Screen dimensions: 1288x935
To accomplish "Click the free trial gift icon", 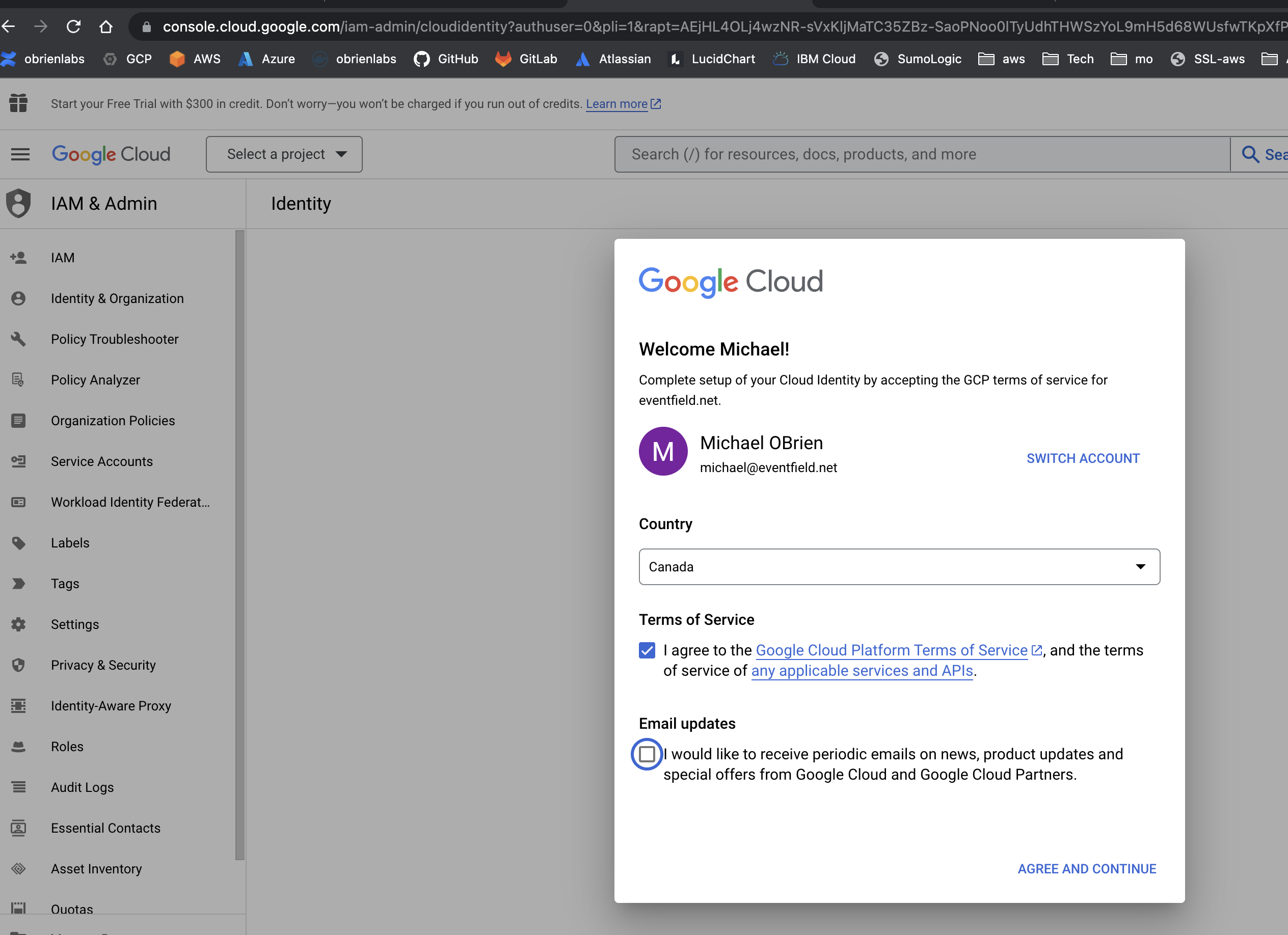I will (19, 103).
